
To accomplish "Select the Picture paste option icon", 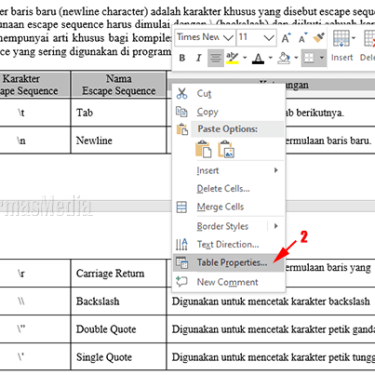I will [226, 149].
